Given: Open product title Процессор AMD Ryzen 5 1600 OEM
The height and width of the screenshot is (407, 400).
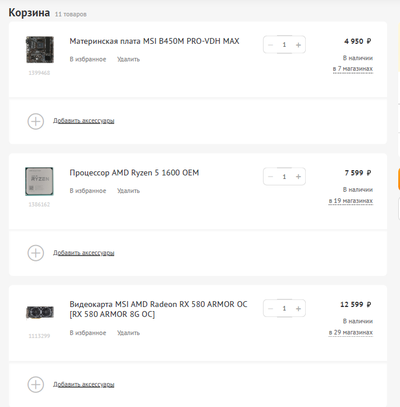Looking at the screenshot, I should pyautogui.click(x=134, y=173).
